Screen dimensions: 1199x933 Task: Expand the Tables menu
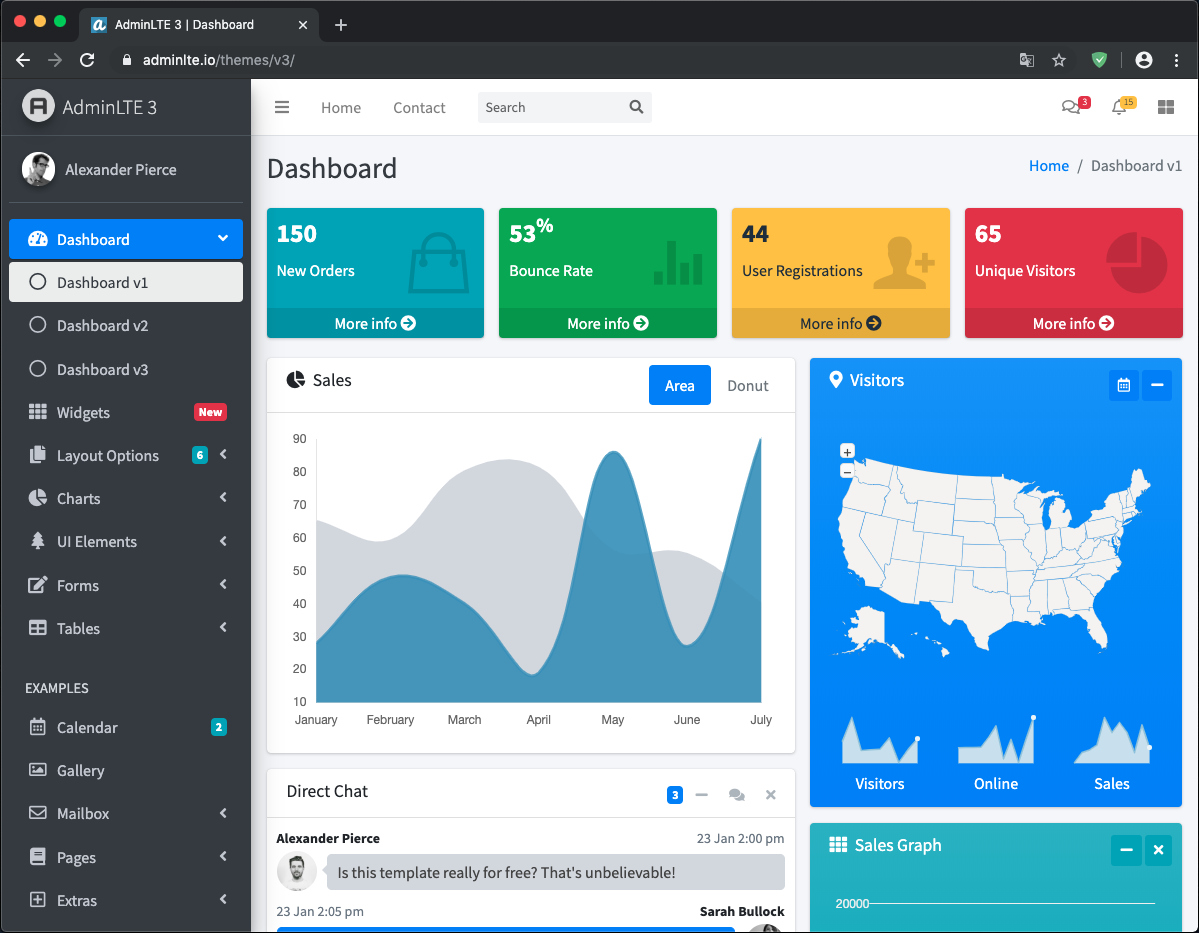pos(126,628)
